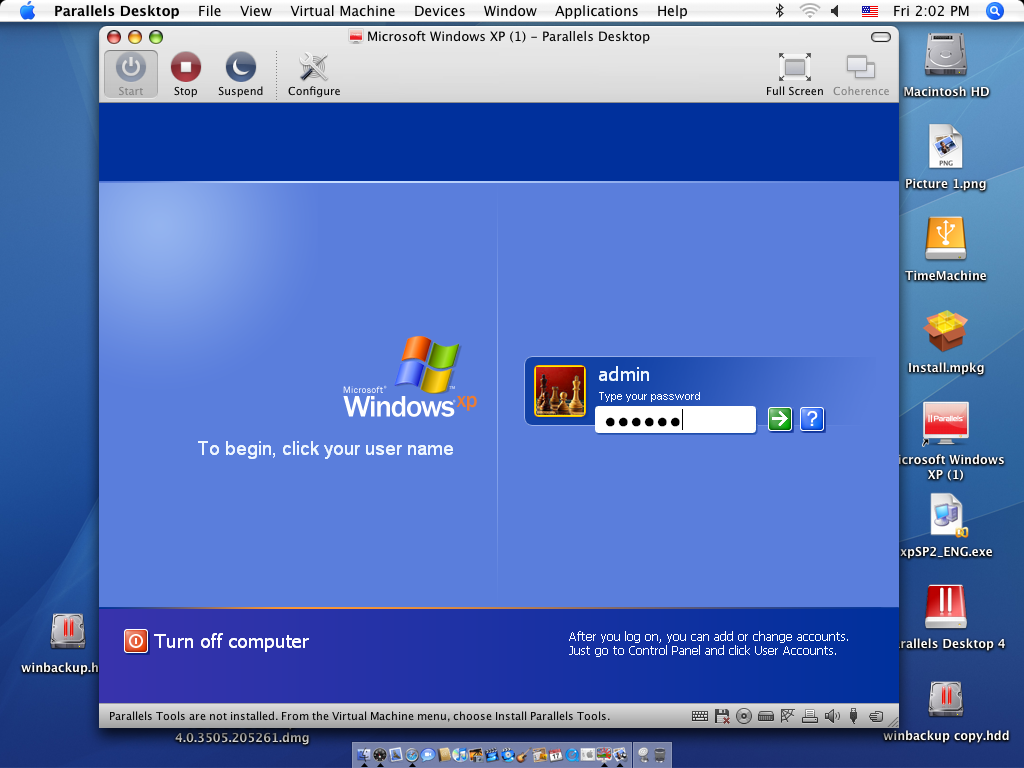Open the Applications menu
This screenshot has width=1024, height=768.
coord(596,11)
